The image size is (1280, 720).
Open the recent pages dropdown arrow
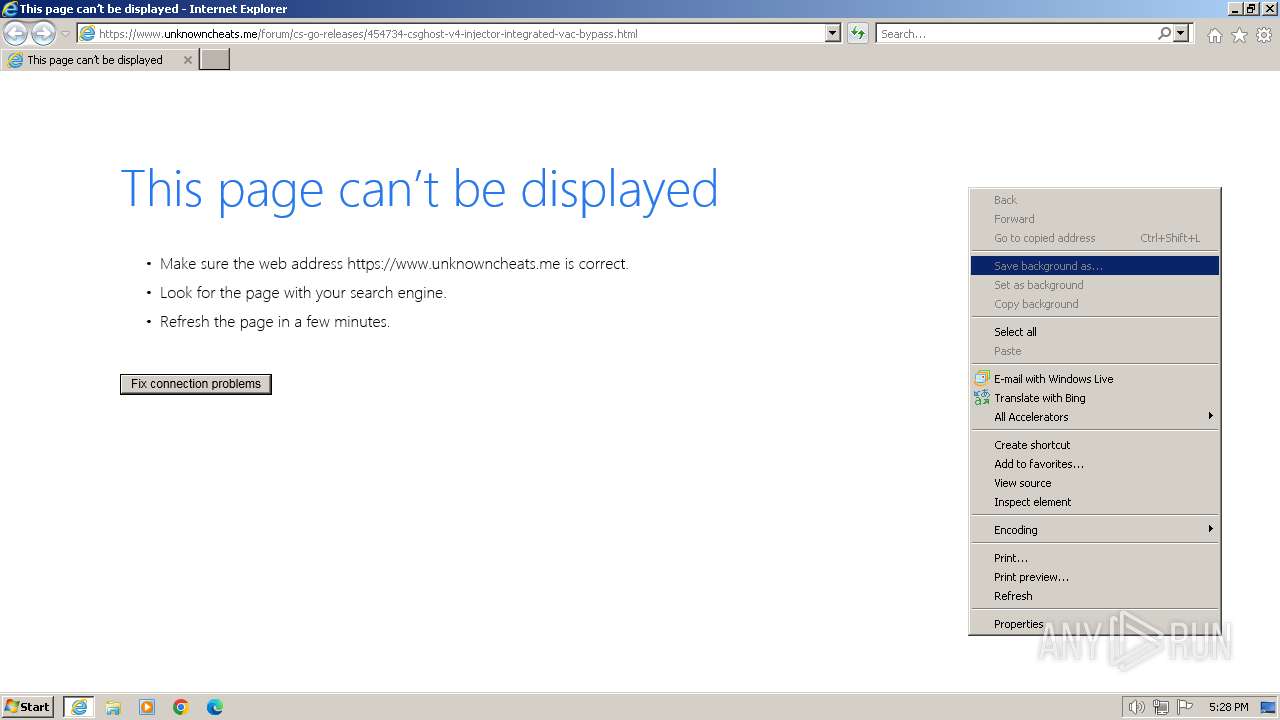tap(65, 34)
